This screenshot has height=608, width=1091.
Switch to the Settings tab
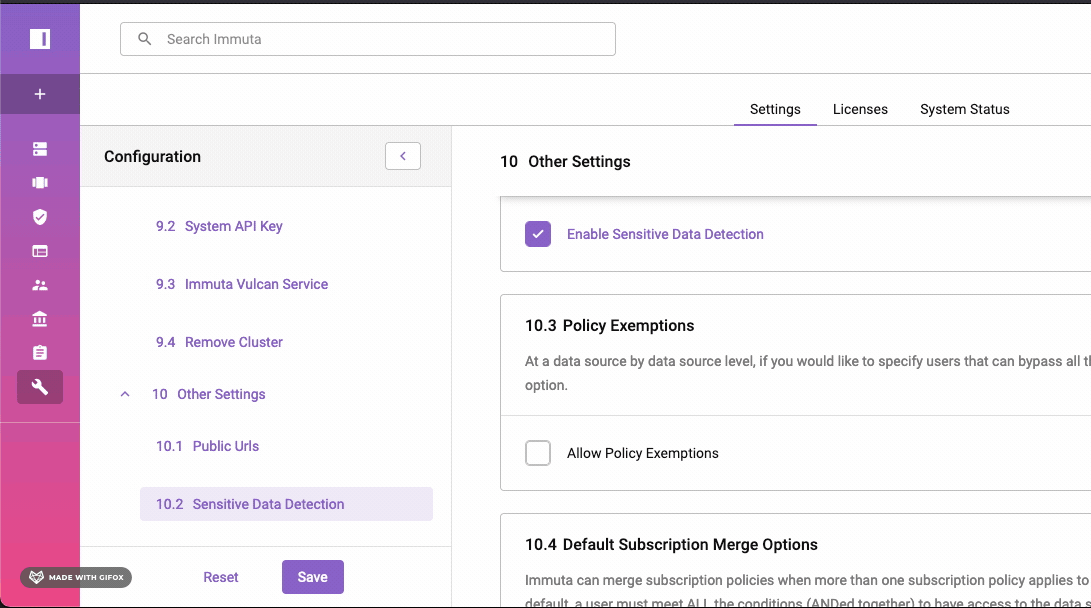775,109
